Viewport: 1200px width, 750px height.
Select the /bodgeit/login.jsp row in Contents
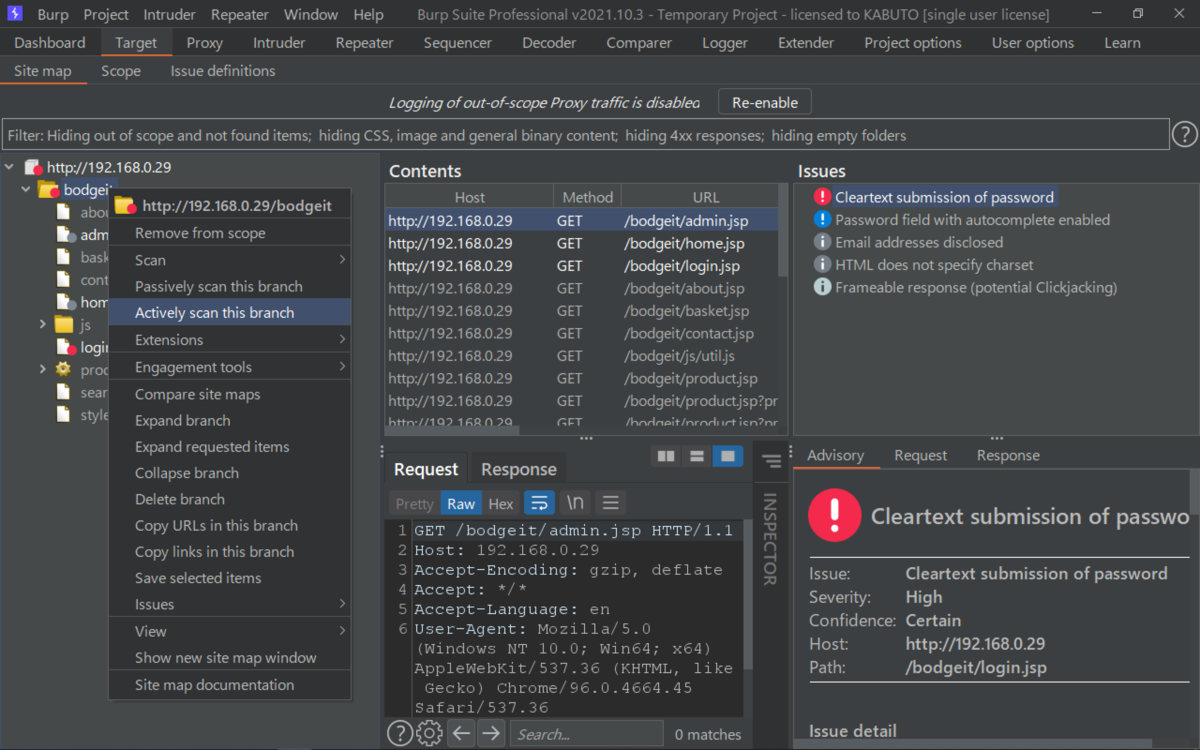582,266
